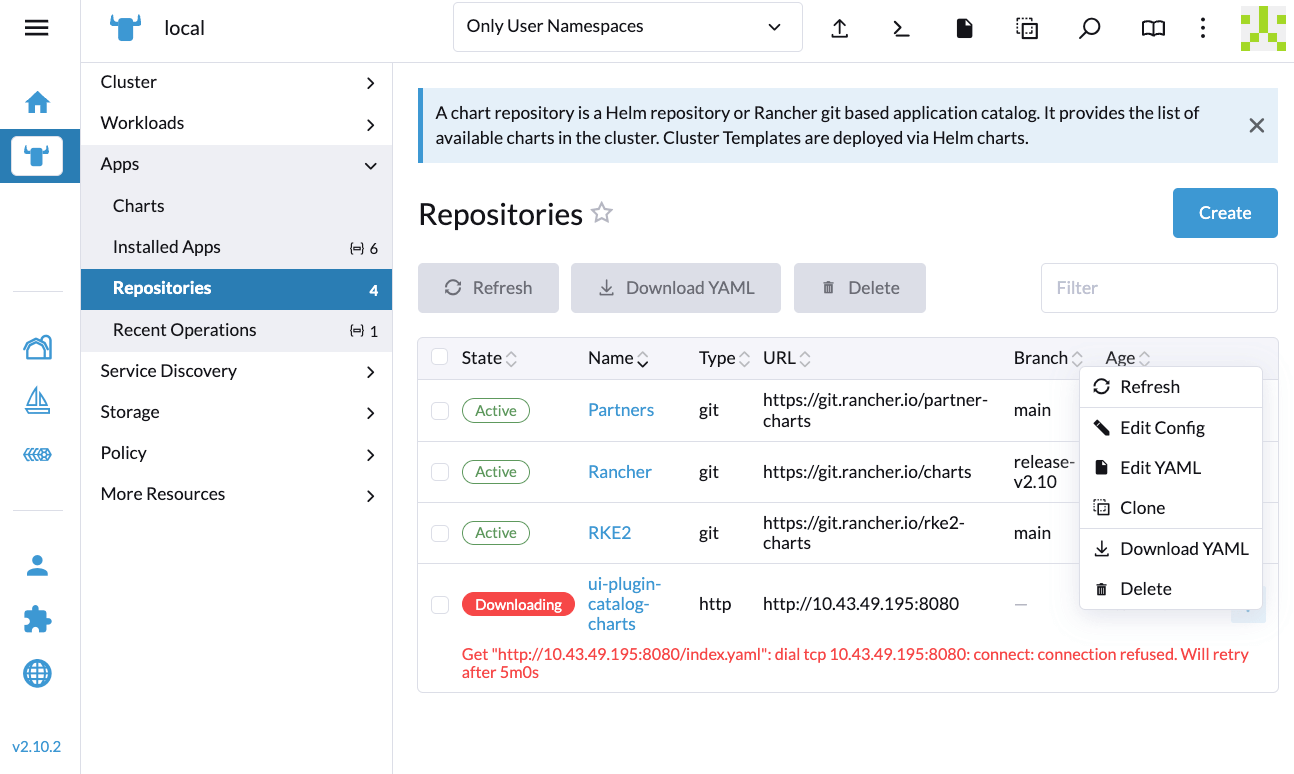Open Extensions via the puzzle piece icon
Viewport: 1294px width, 774px height.
click(37, 619)
